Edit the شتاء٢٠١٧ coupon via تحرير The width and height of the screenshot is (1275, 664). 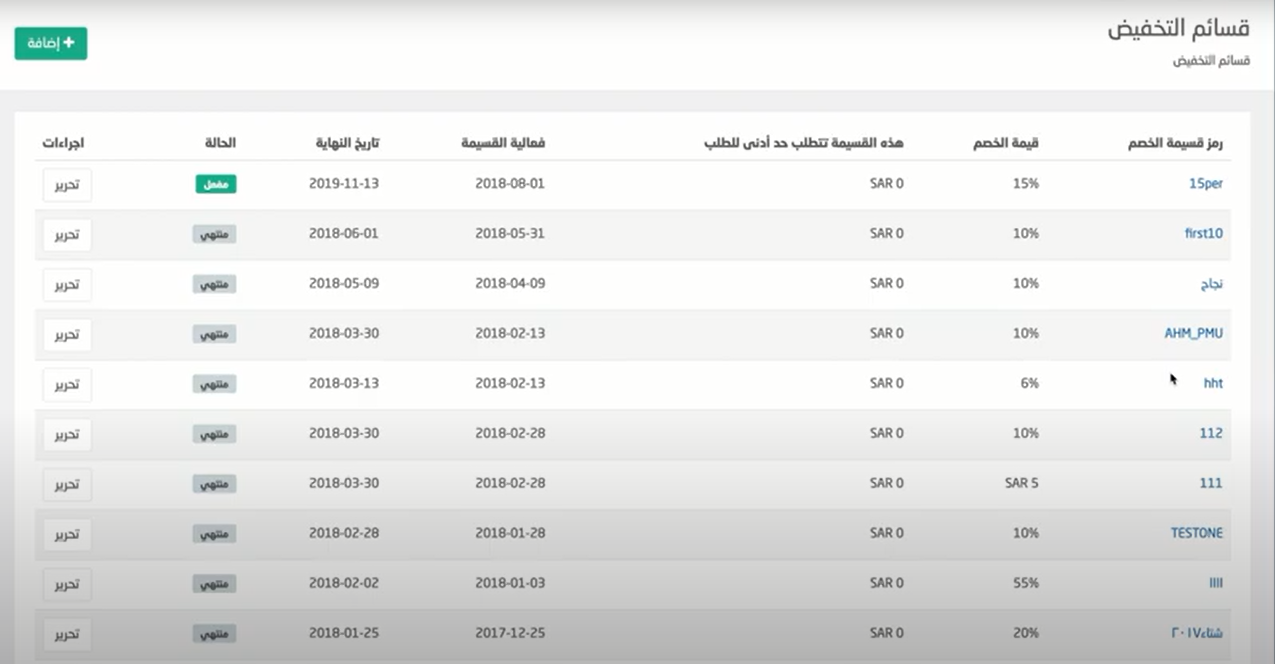point(67,635)
